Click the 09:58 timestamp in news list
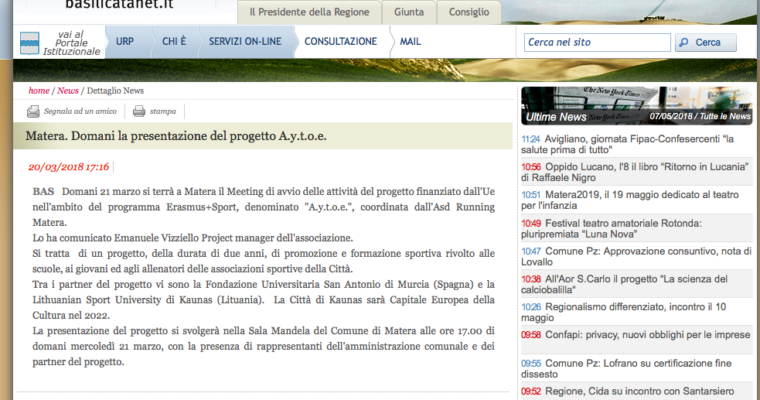 click(531, 335)
